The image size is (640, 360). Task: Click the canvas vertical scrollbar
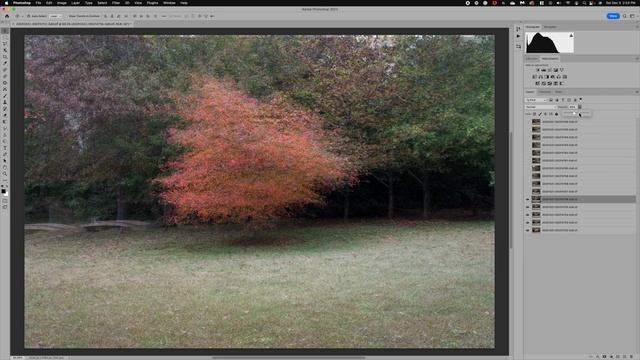(511, 190)
